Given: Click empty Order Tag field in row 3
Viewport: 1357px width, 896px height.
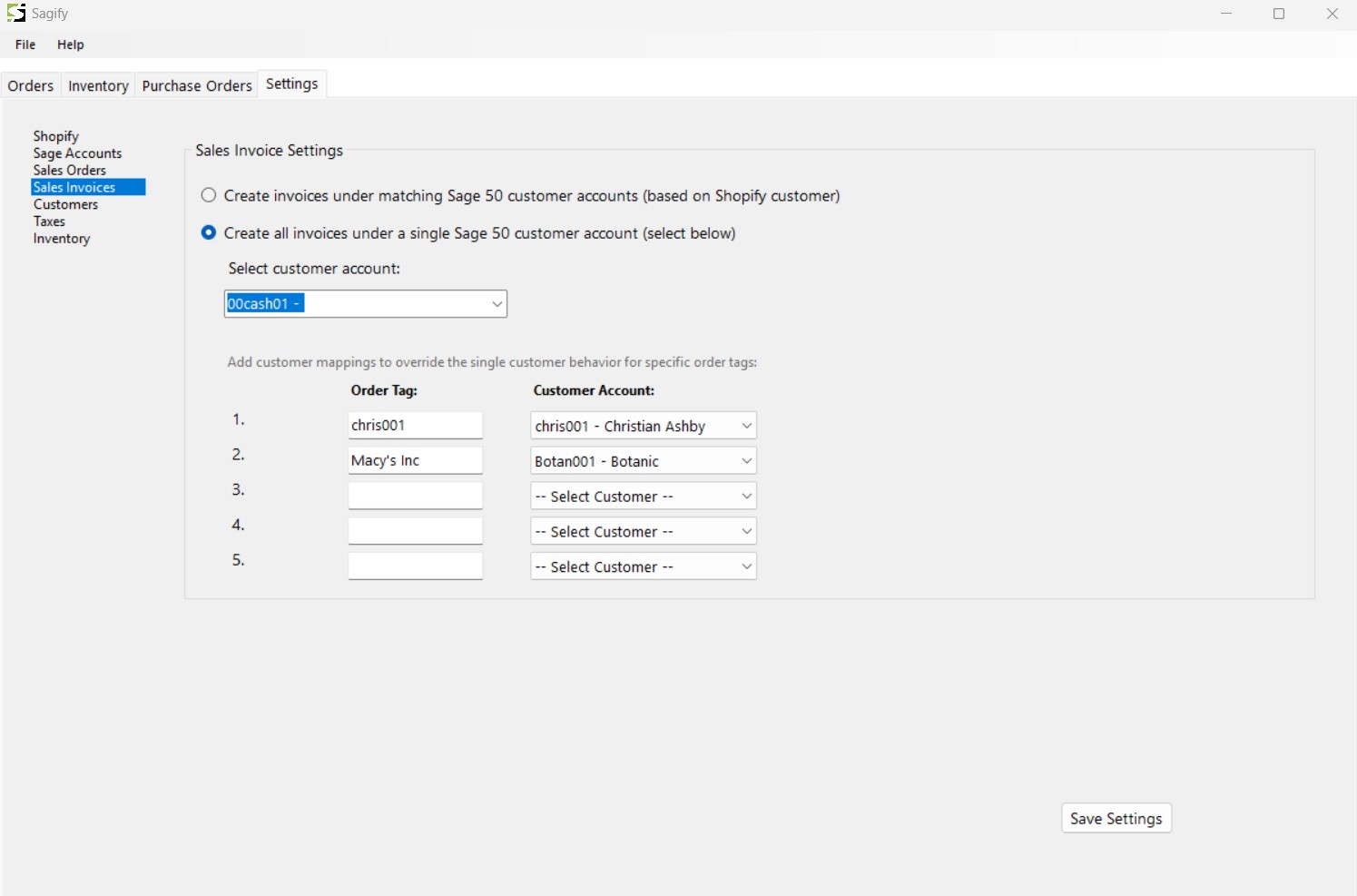Looking at the screenshot, I should tap(415, 496).
